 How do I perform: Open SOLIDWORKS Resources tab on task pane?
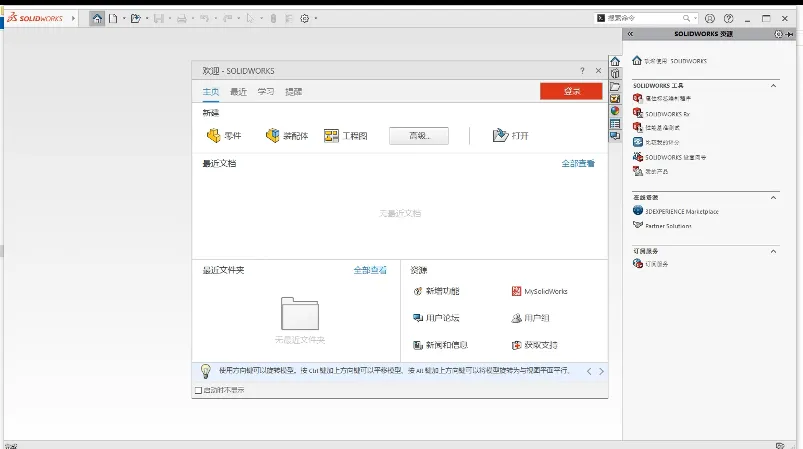[x=615, y=61]
